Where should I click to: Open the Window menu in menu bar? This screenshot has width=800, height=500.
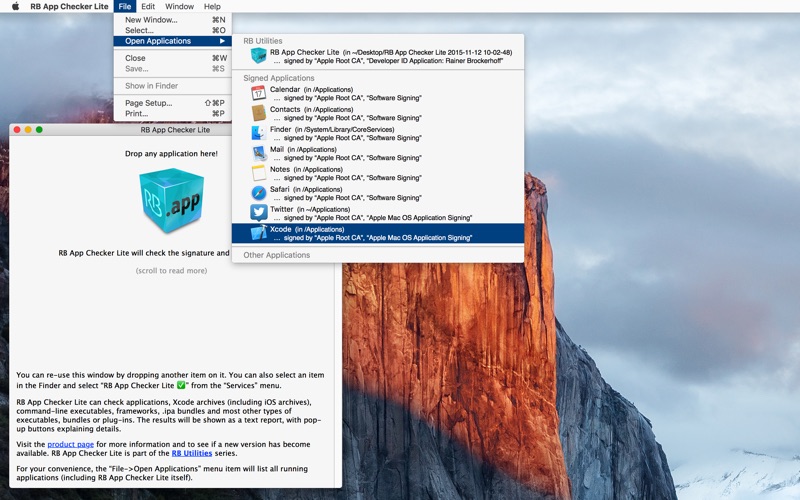[180, 6]
